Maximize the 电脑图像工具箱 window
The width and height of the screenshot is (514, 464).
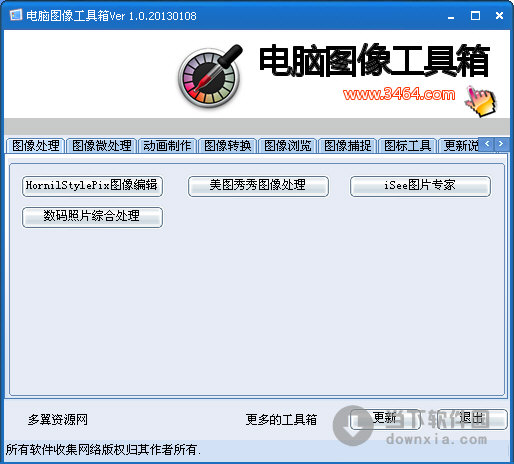coord(475,16)
